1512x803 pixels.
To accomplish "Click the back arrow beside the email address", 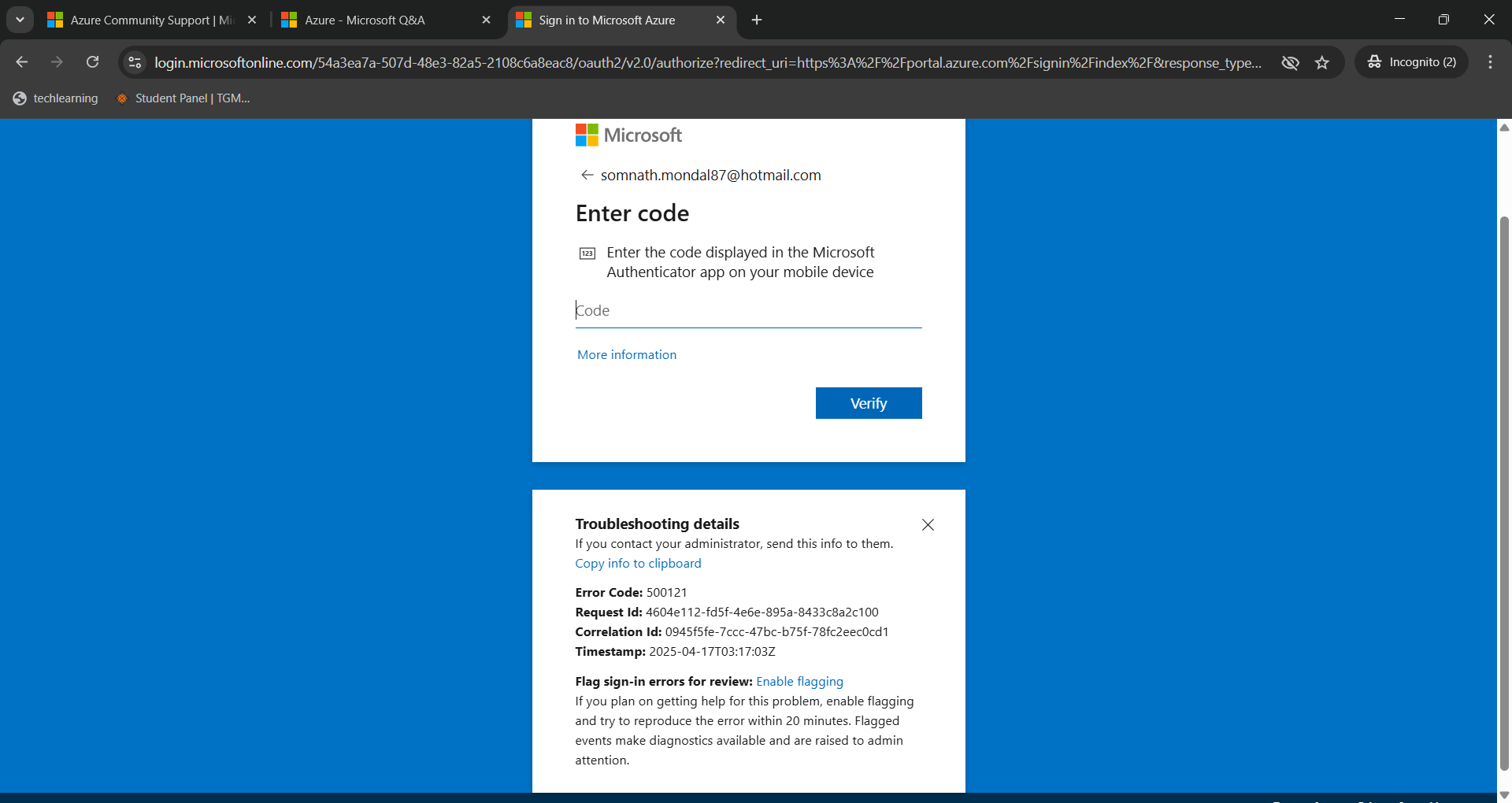I will coord(587,175).
